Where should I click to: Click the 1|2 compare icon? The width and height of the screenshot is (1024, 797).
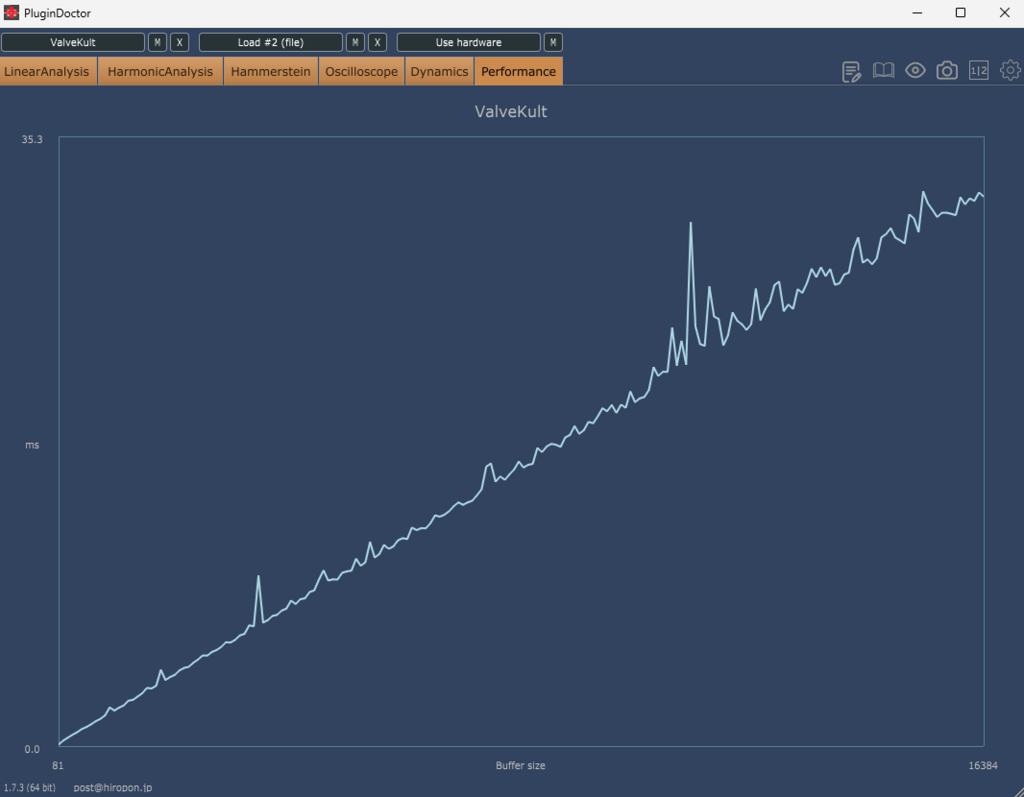978,71
